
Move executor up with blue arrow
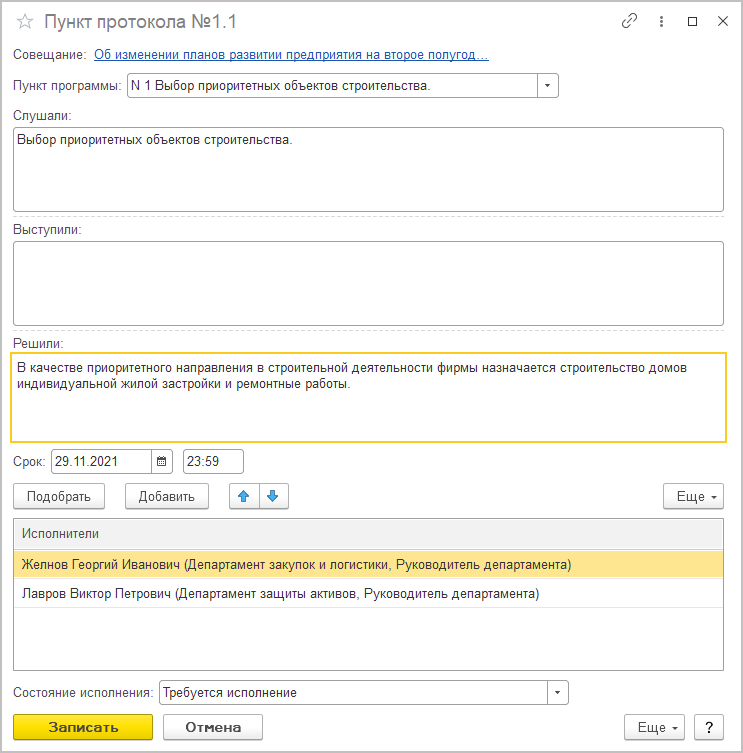(244, 496)
